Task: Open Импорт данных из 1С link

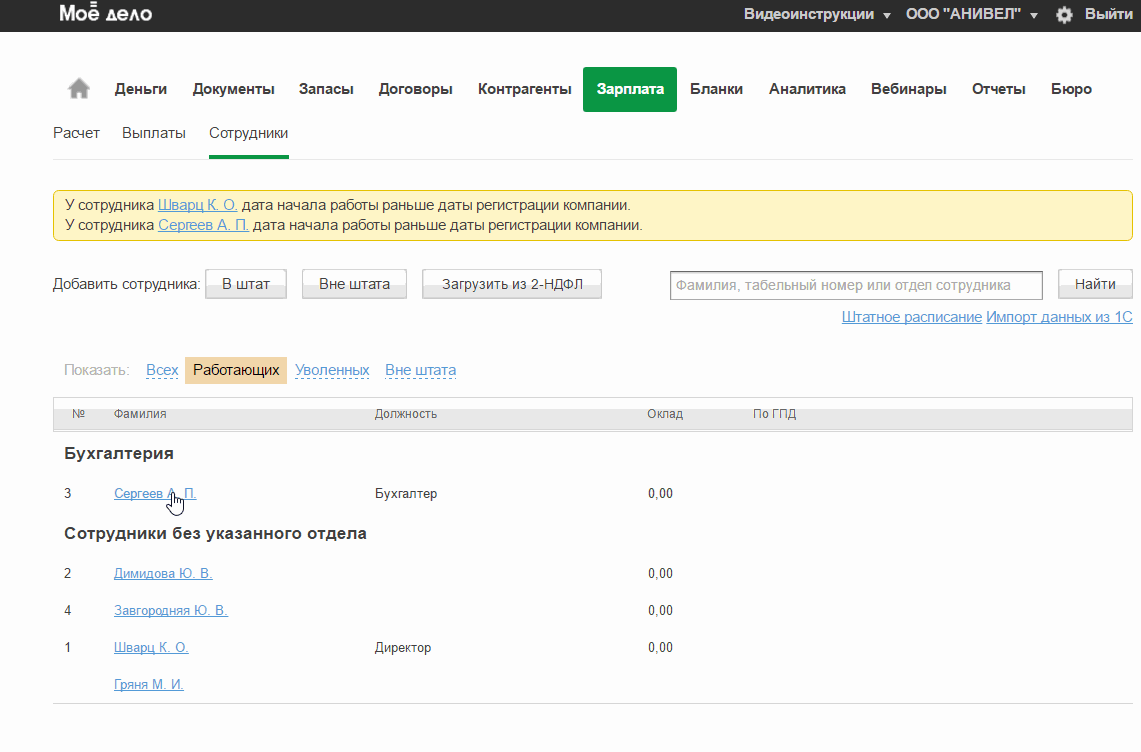Action: (1059, 317)
